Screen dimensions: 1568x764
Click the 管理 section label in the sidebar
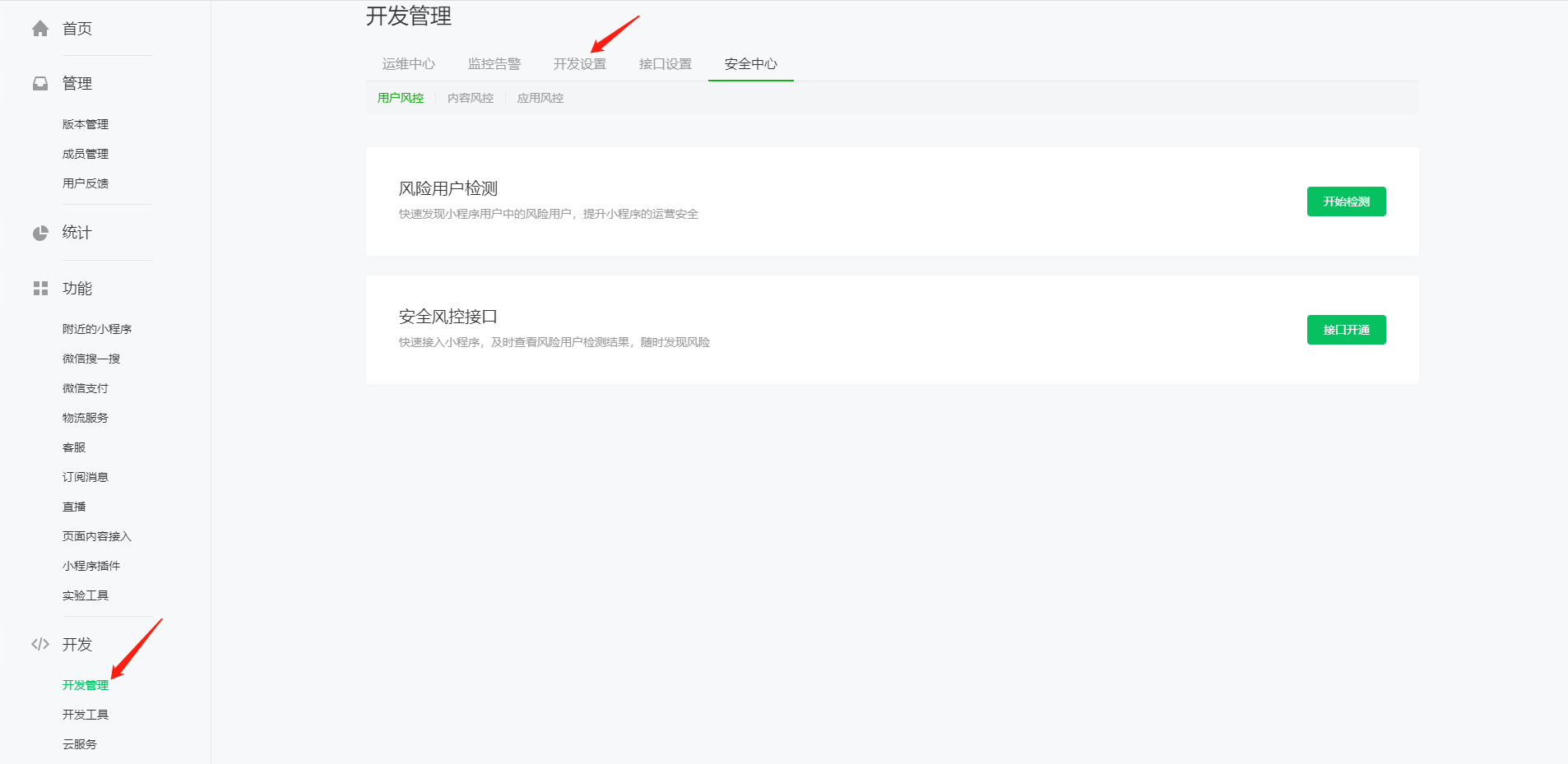coord(77,84)
